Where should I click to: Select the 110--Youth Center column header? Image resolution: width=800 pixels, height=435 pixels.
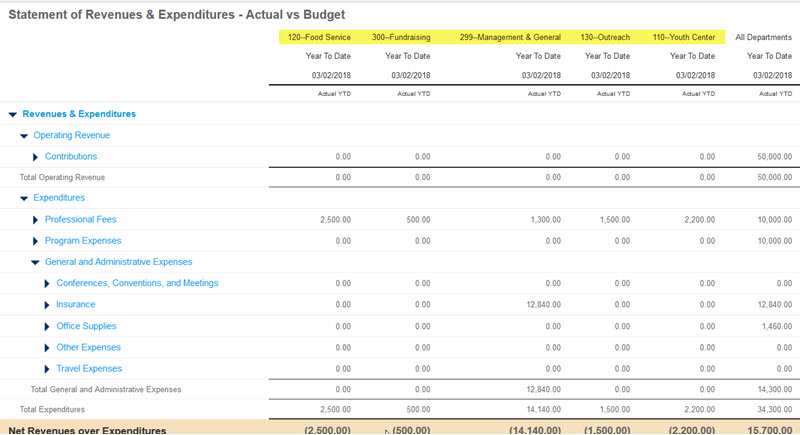coord(684,37)
